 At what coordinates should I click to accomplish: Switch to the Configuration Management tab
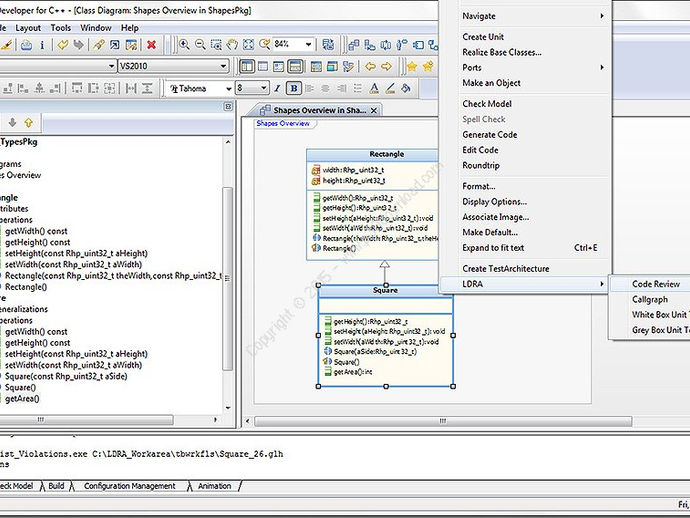click(129, 486)
